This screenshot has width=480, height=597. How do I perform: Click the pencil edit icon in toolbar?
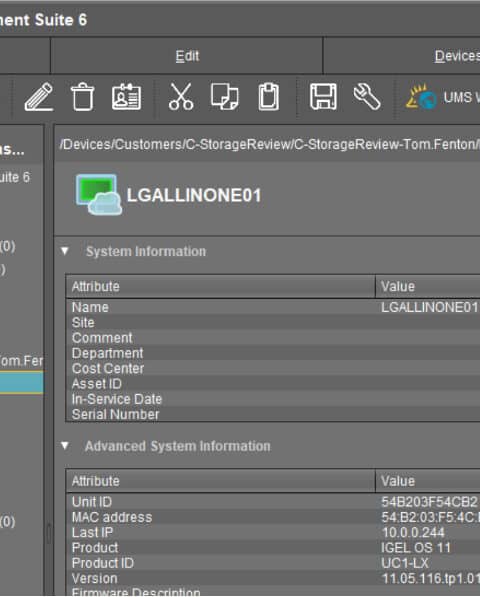tap(39, 97)
